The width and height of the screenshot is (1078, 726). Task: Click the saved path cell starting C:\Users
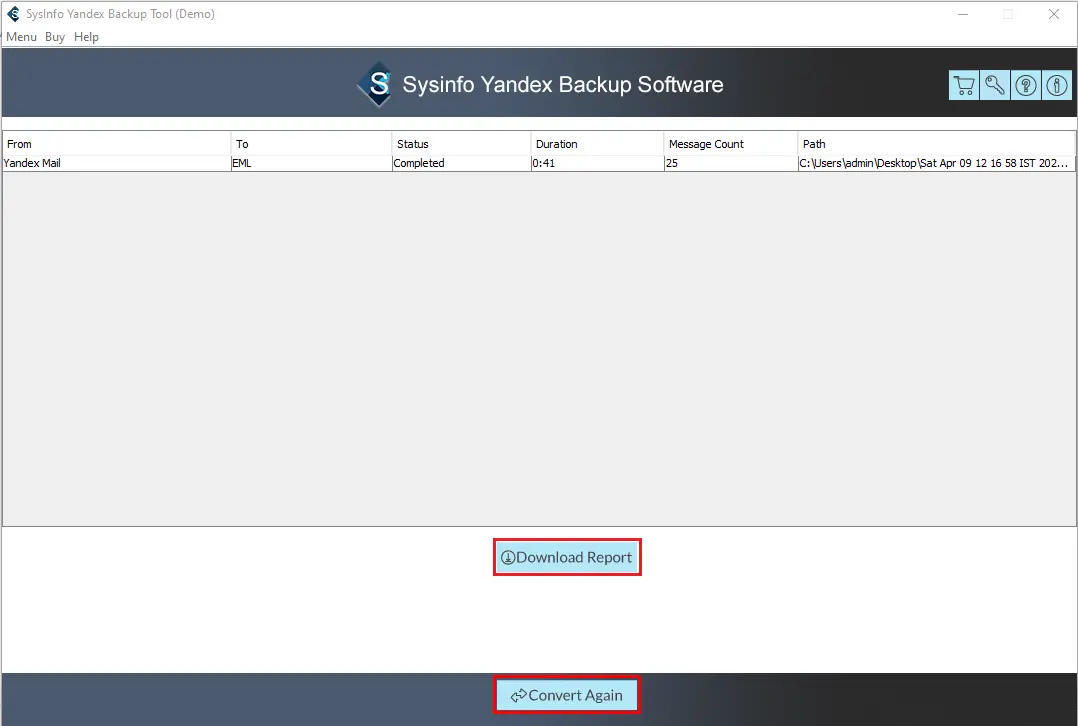click(x=934, y=163)
